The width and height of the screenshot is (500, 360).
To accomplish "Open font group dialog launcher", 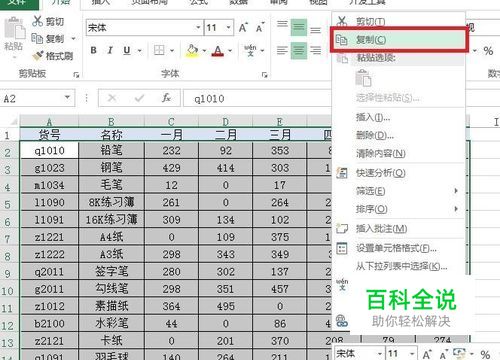I will tap(265, 75).
